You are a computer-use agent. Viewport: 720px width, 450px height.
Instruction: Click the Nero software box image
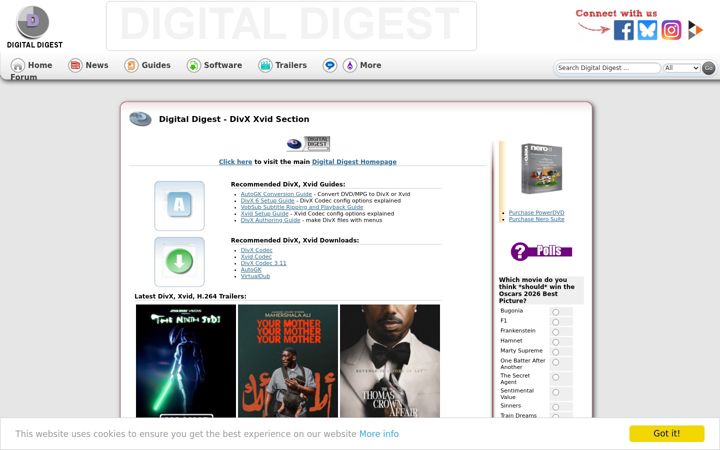point(541,169)
